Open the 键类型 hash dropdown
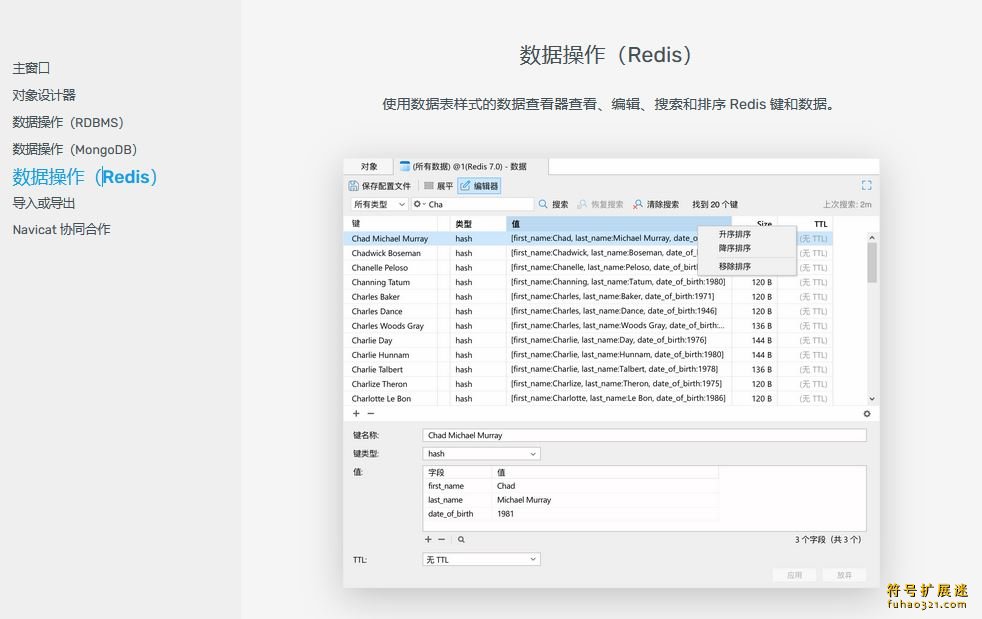The width and height of the screenshot is (982, 619). tap(481, 454)
